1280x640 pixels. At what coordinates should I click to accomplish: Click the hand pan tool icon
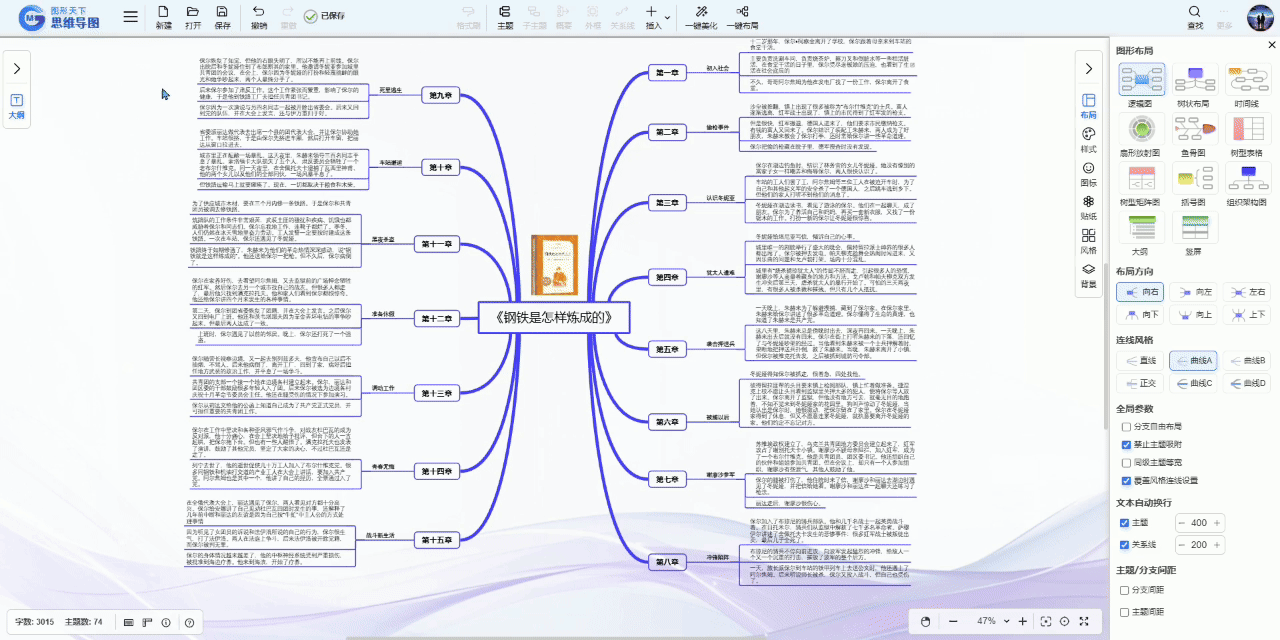point(925,621)
